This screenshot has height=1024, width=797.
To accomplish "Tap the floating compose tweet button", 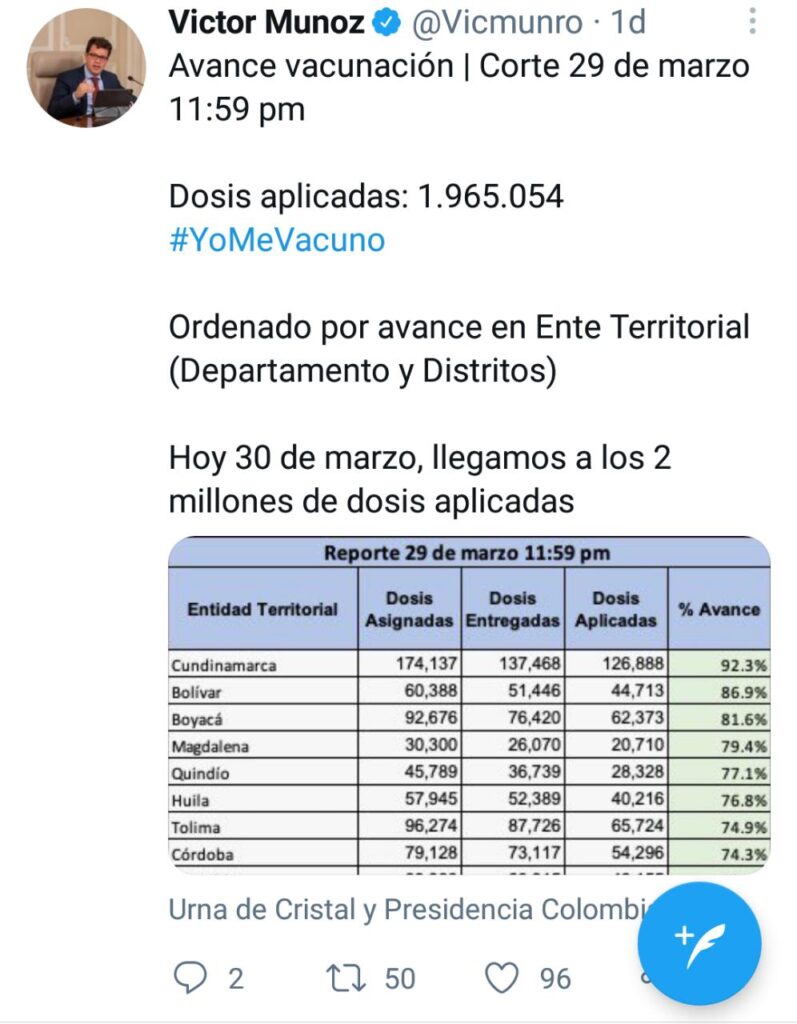I will point(699,940).
